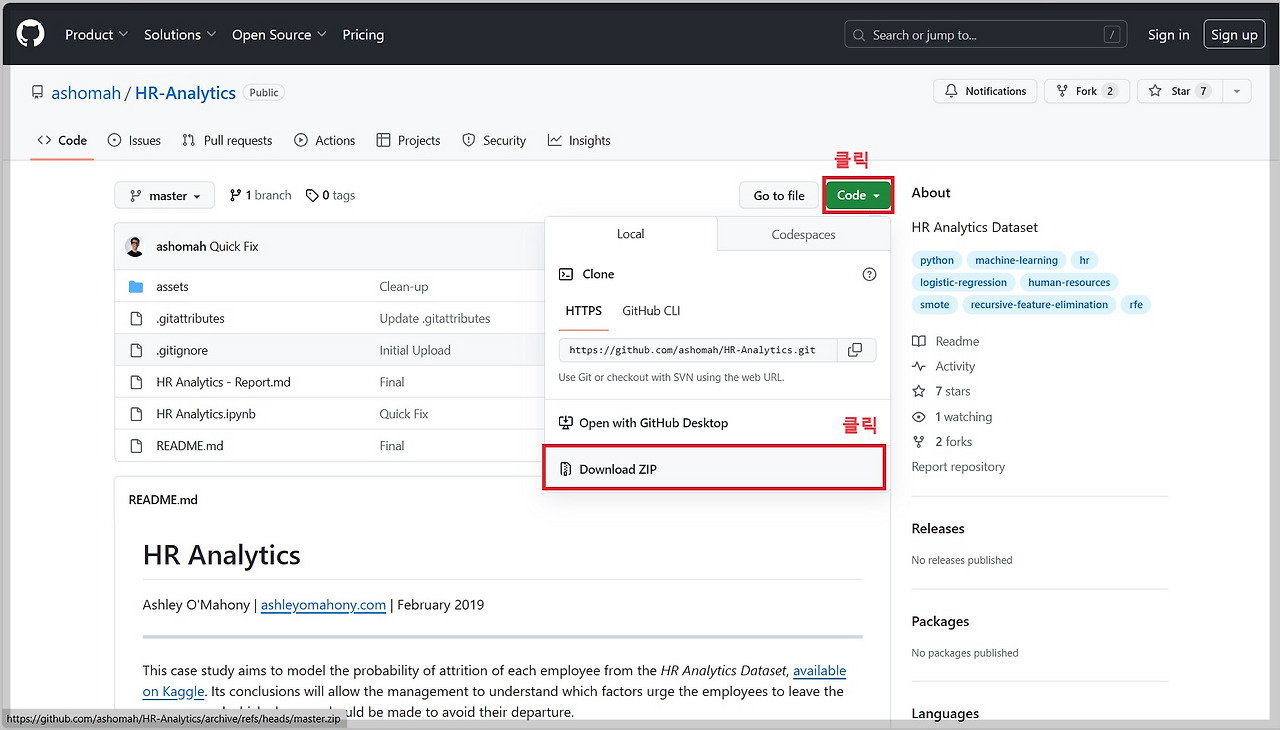
Task: Open the Security tab
Action: (494, 141)
